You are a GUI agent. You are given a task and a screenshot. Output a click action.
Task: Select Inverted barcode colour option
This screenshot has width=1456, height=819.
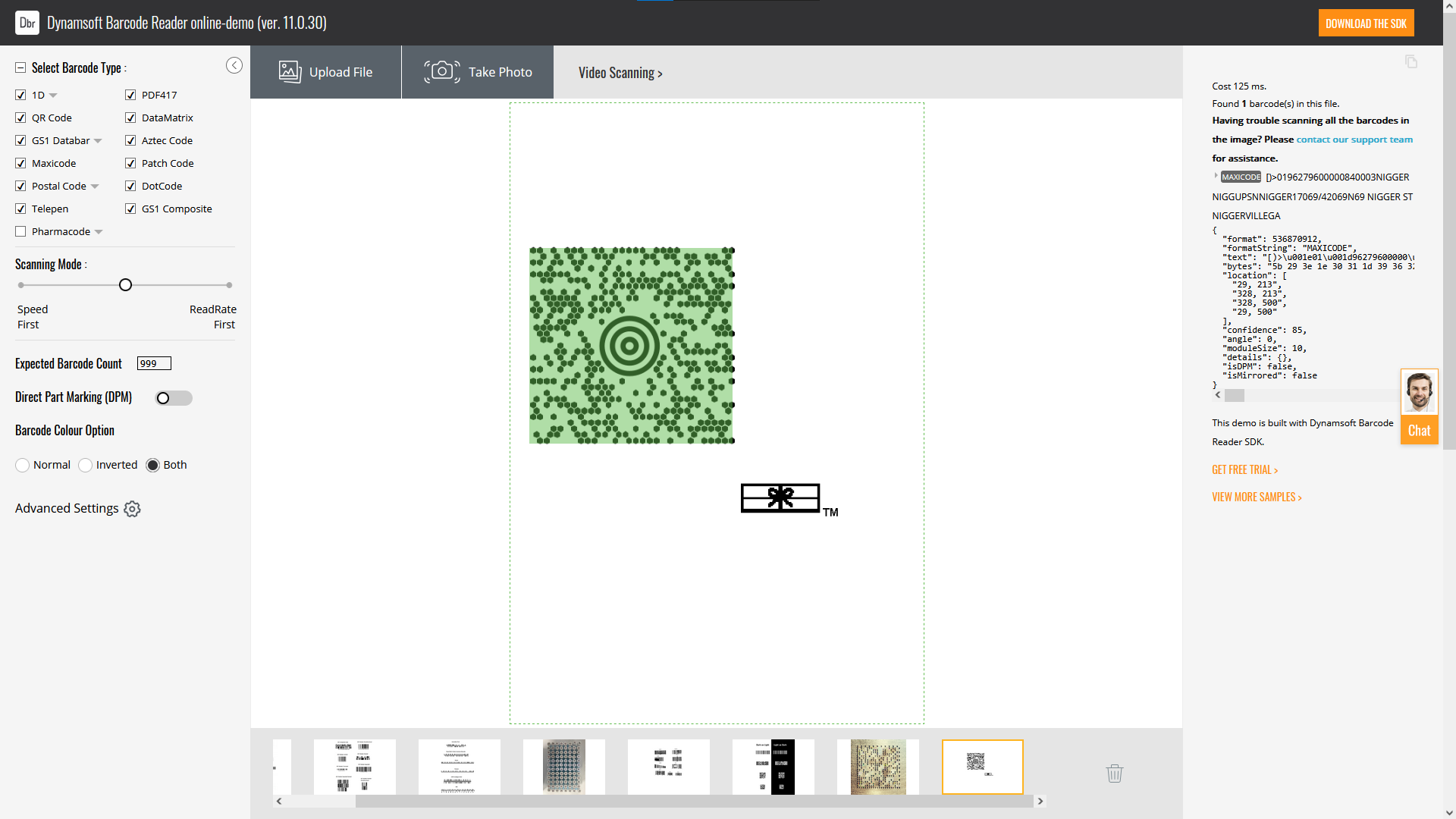coord(85,465)
